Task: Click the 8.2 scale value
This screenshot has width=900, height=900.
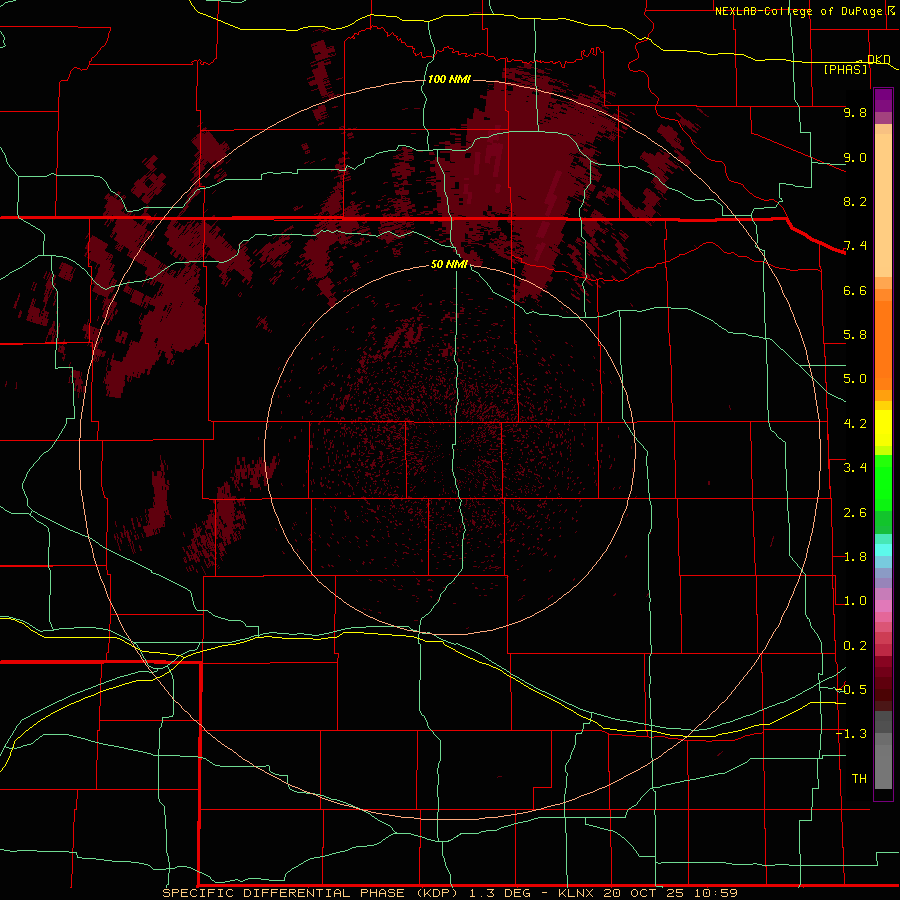Action: tap(855, 201)
